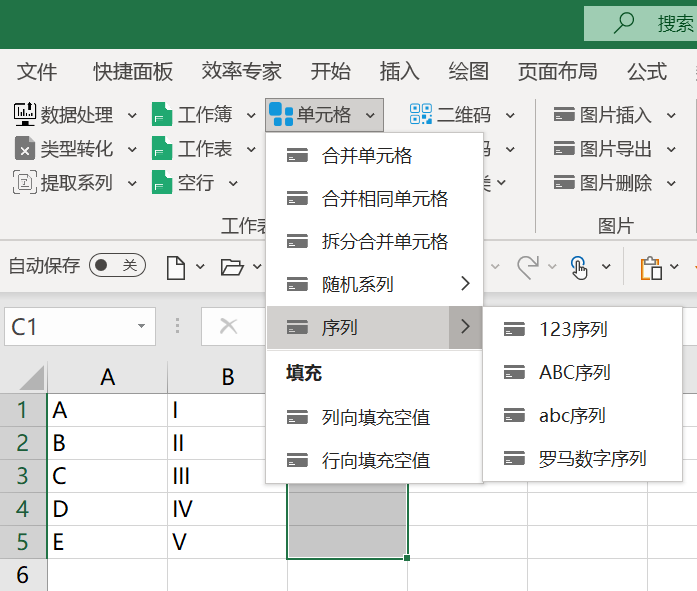This screenshot has height=591, width=697.
Task: Click icon beside 合并单元格 menu entry
Action: [x=297, y=156]
